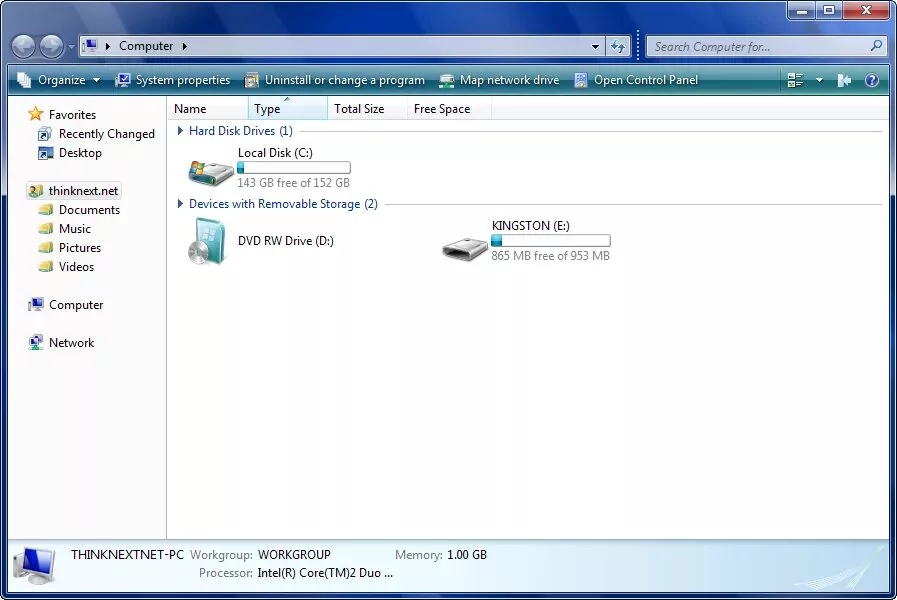Select Documents in the navigation pane
Screen dimensions: 897x600
89,210
